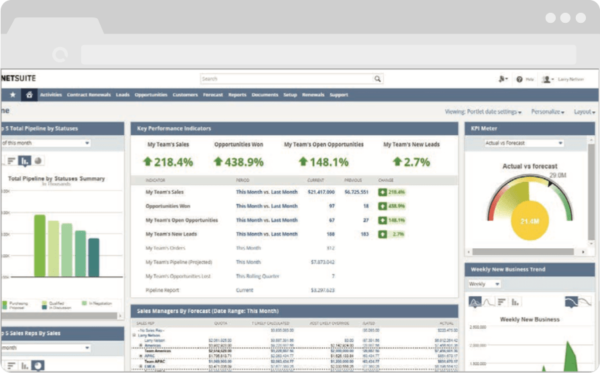
Task: Click change arrow icon for New Leads row
Action: click(x=382, y=234)
